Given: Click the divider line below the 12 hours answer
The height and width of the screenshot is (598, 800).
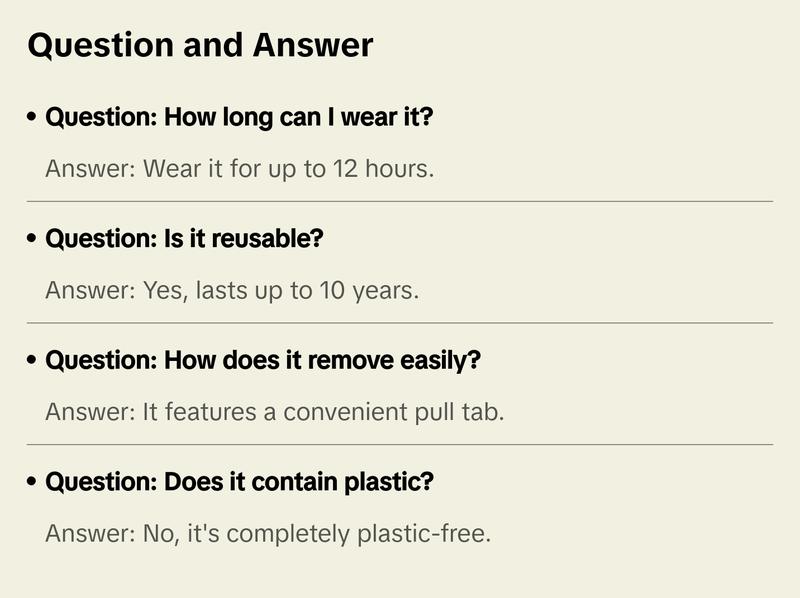Looking at the screenshot, I should pyautogui.click(x=400, y=201).
